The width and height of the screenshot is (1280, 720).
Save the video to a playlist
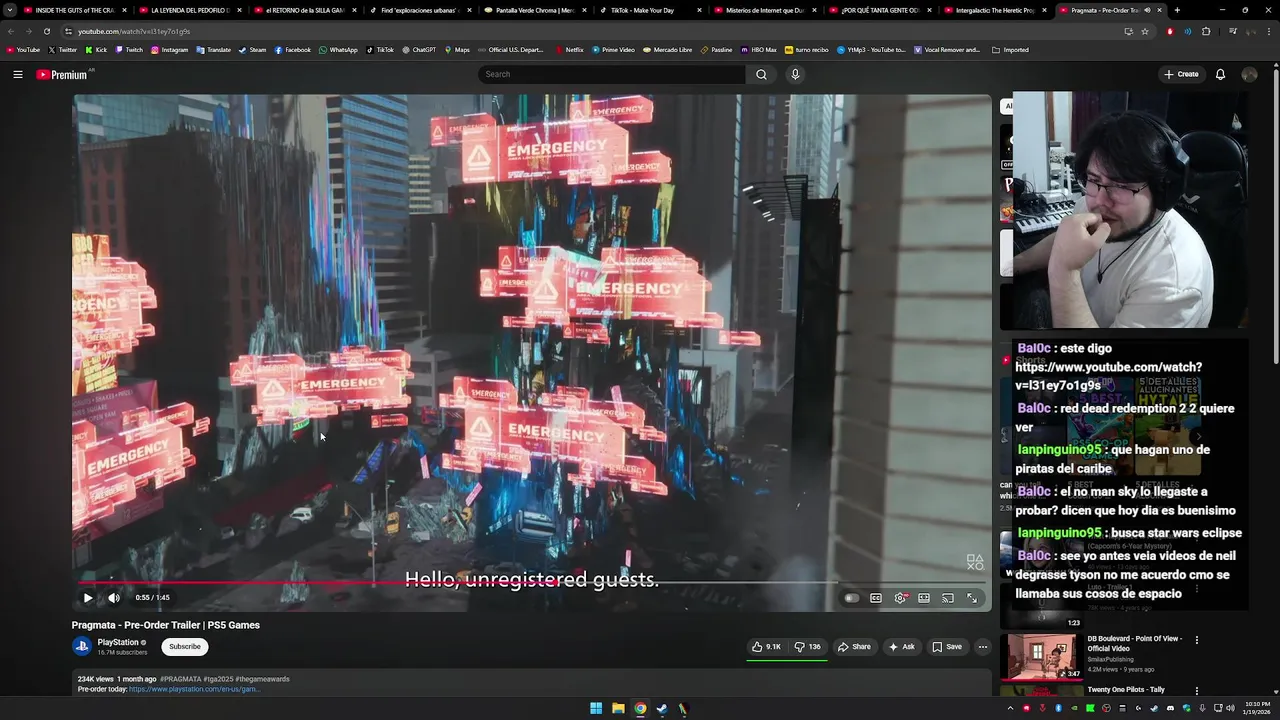(947, 647)
